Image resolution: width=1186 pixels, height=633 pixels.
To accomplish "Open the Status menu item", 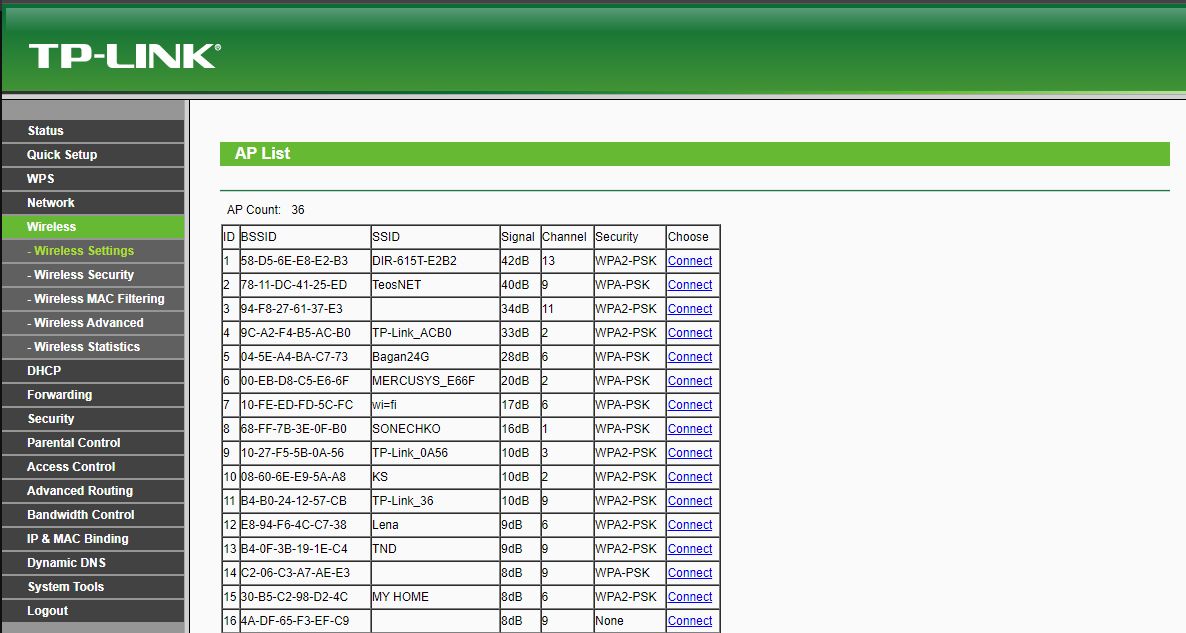I will click(92, 131).
